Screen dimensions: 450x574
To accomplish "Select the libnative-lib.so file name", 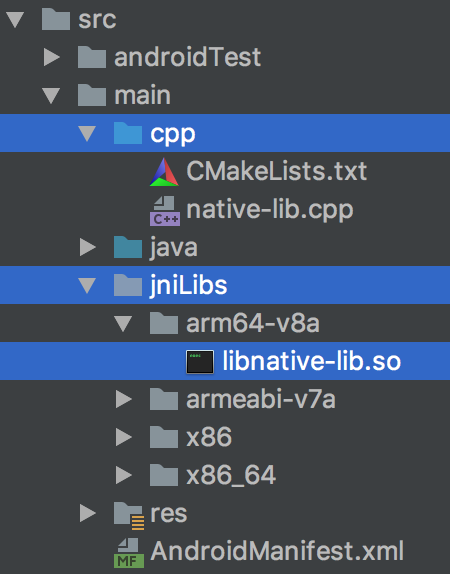I will 312,361.
